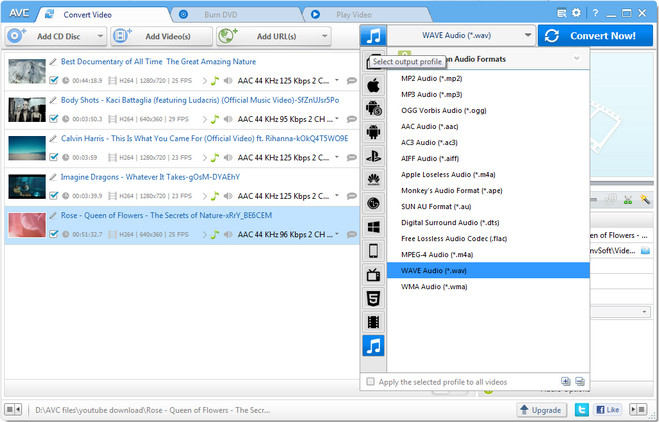The width and height of the screenshot is (659, 422).
Task: Click the Twitter icon in status bar
Action: (x=582, y=409)
